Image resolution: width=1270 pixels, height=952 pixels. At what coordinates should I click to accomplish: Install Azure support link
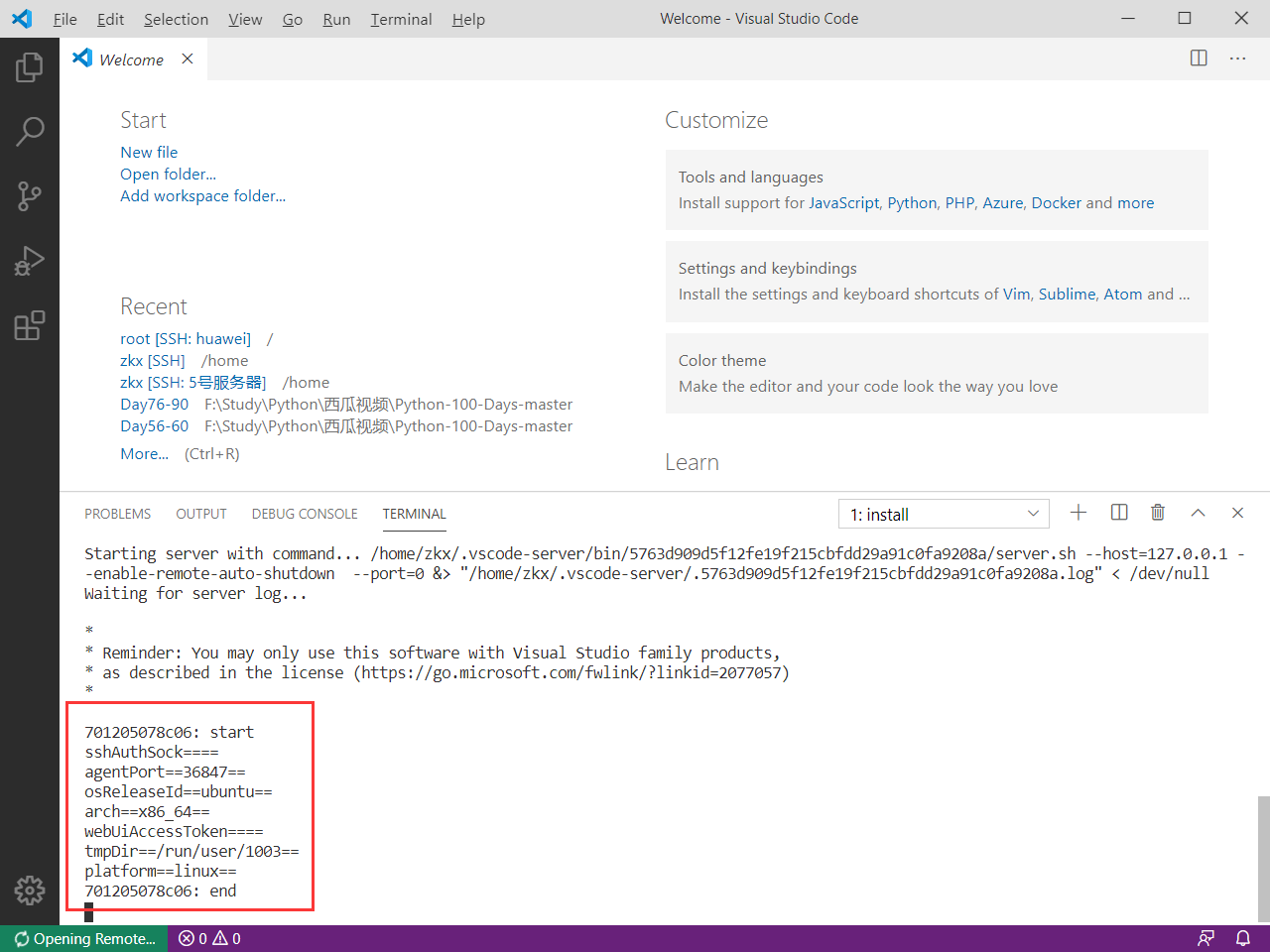pyautogui.click(x=1003, y=202)
